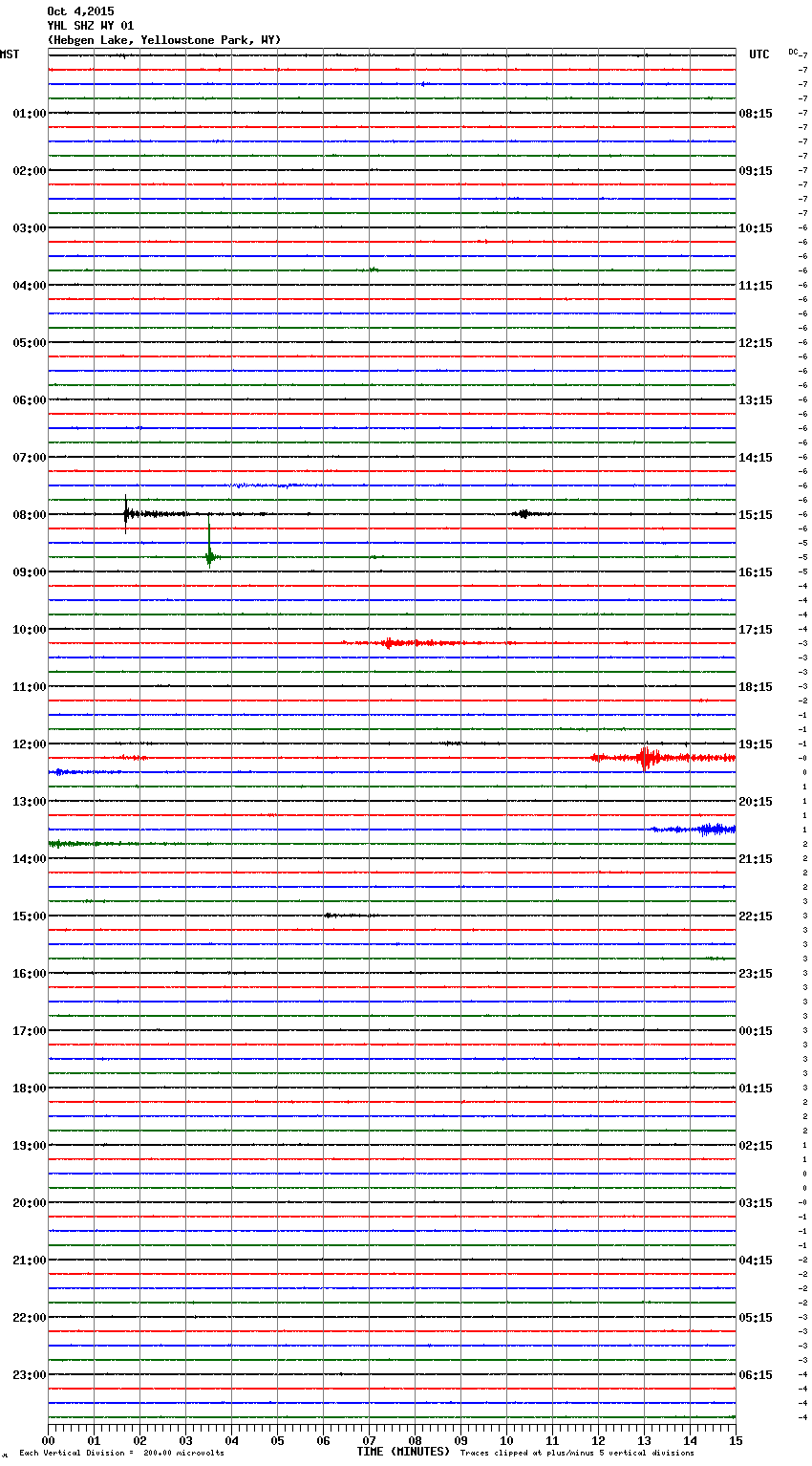Click minute axis tick label "10" at bottom
Viewport: 812px width, 1466px height.
(x=506, y=1440)
